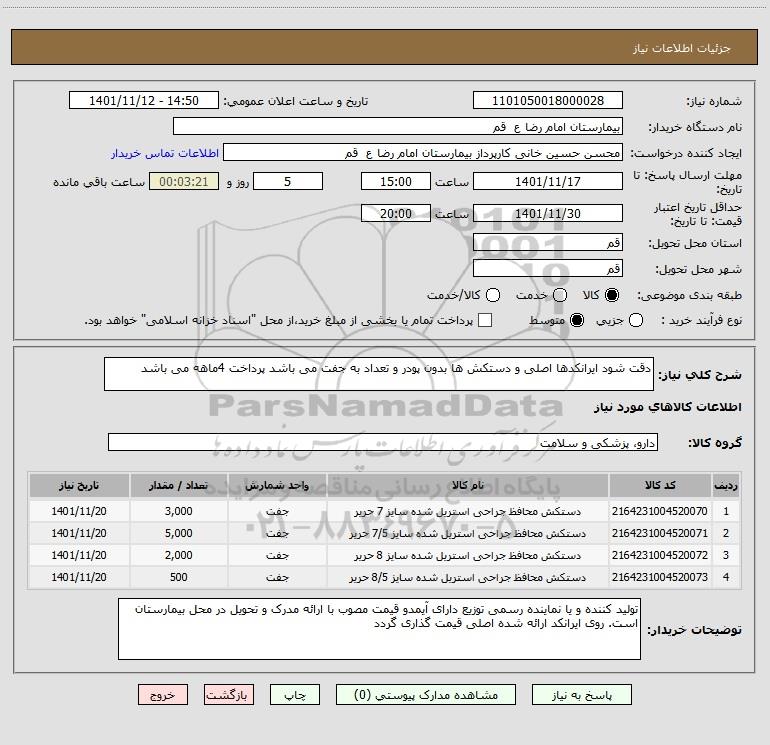
Task: Click the size 7 surgical glove item name
Action: click(468, 512)
